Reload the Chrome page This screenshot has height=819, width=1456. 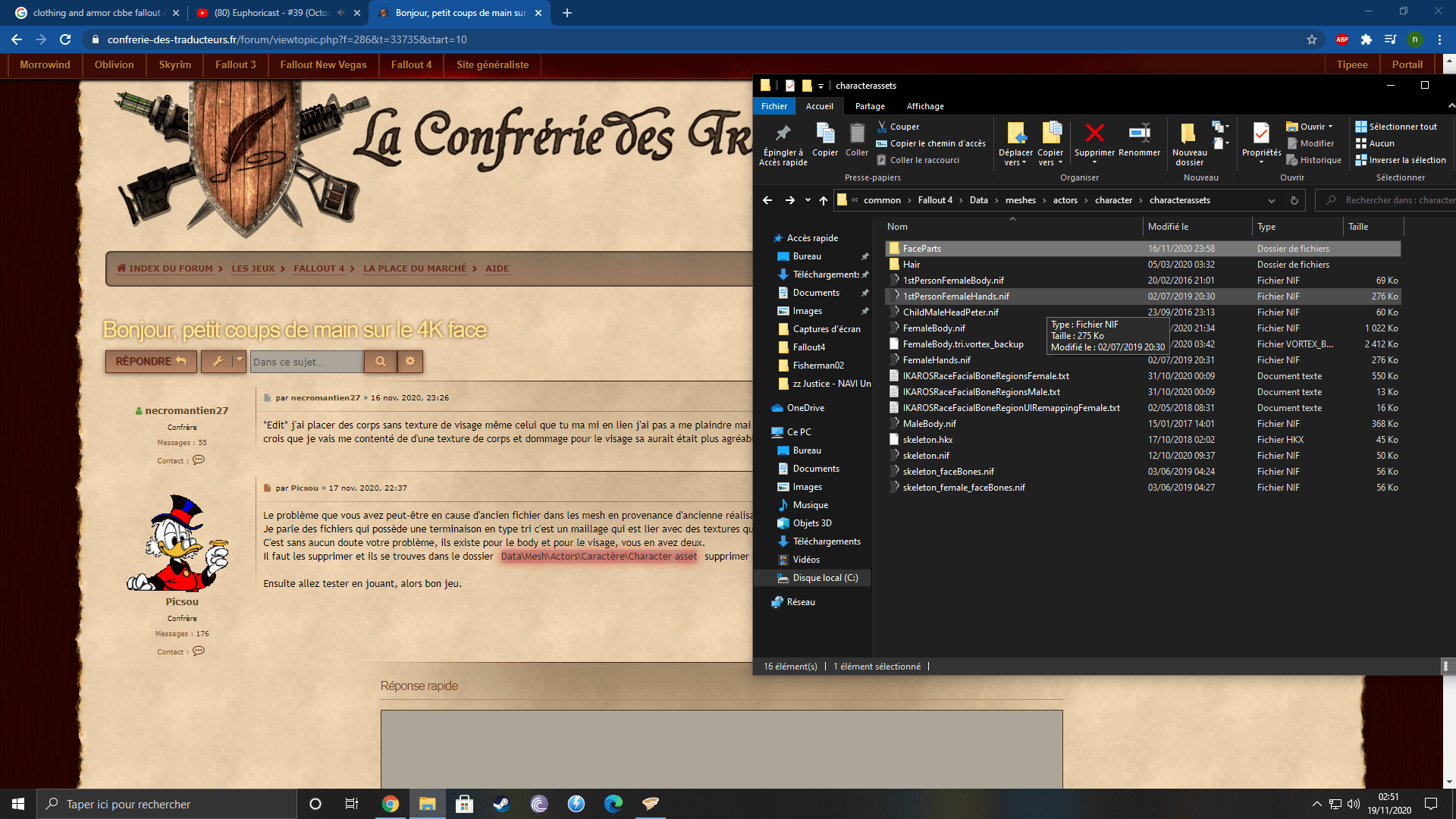[x=65, y=39]
